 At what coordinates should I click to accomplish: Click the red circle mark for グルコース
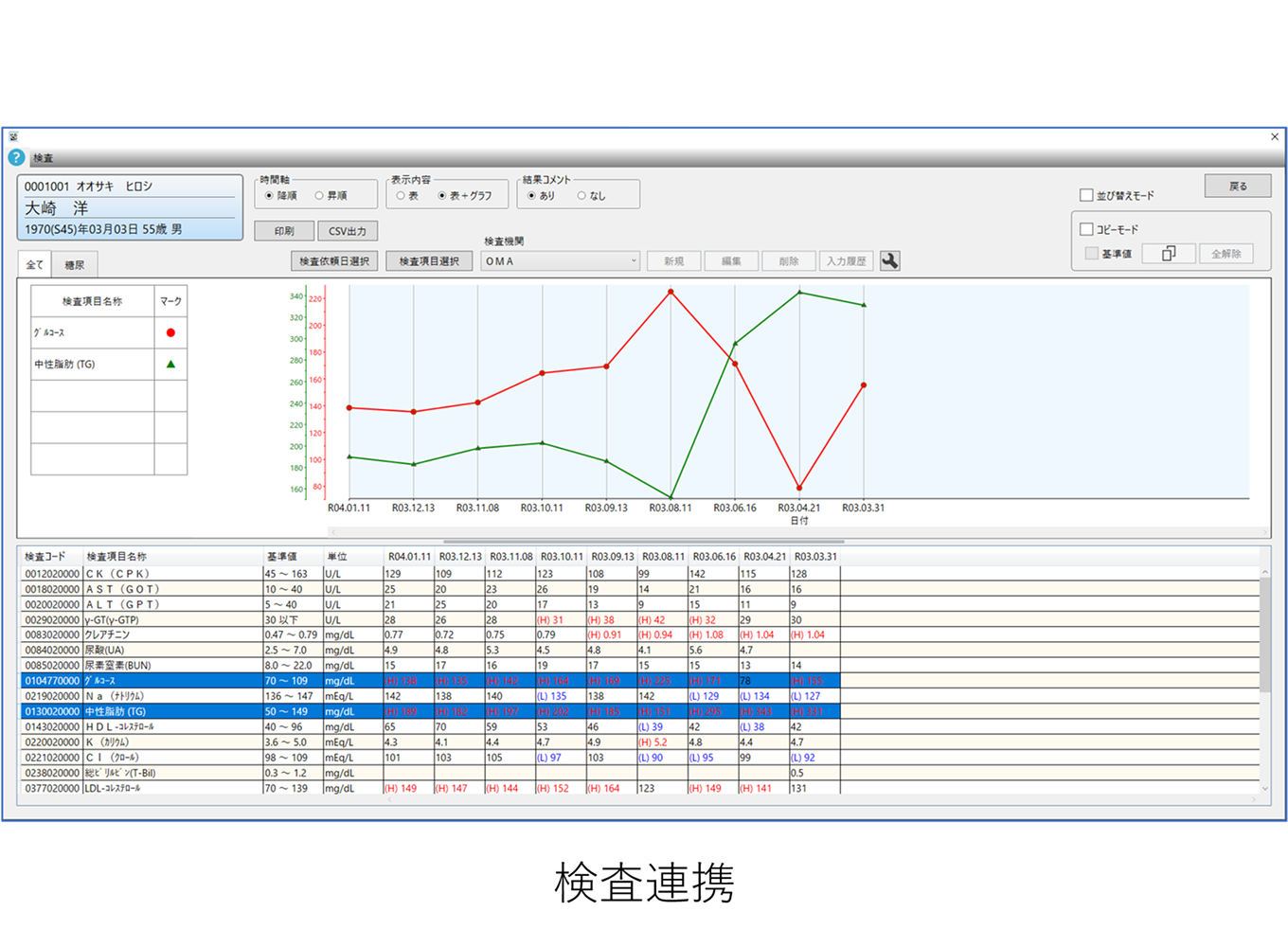[170, 331]
